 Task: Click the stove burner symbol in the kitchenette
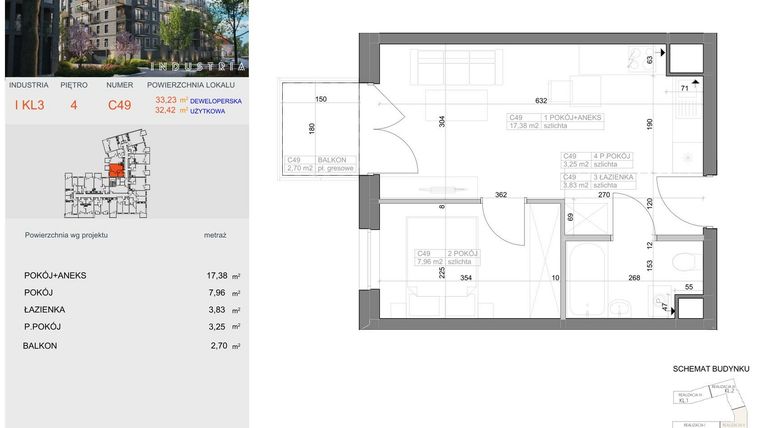[642, 59]
